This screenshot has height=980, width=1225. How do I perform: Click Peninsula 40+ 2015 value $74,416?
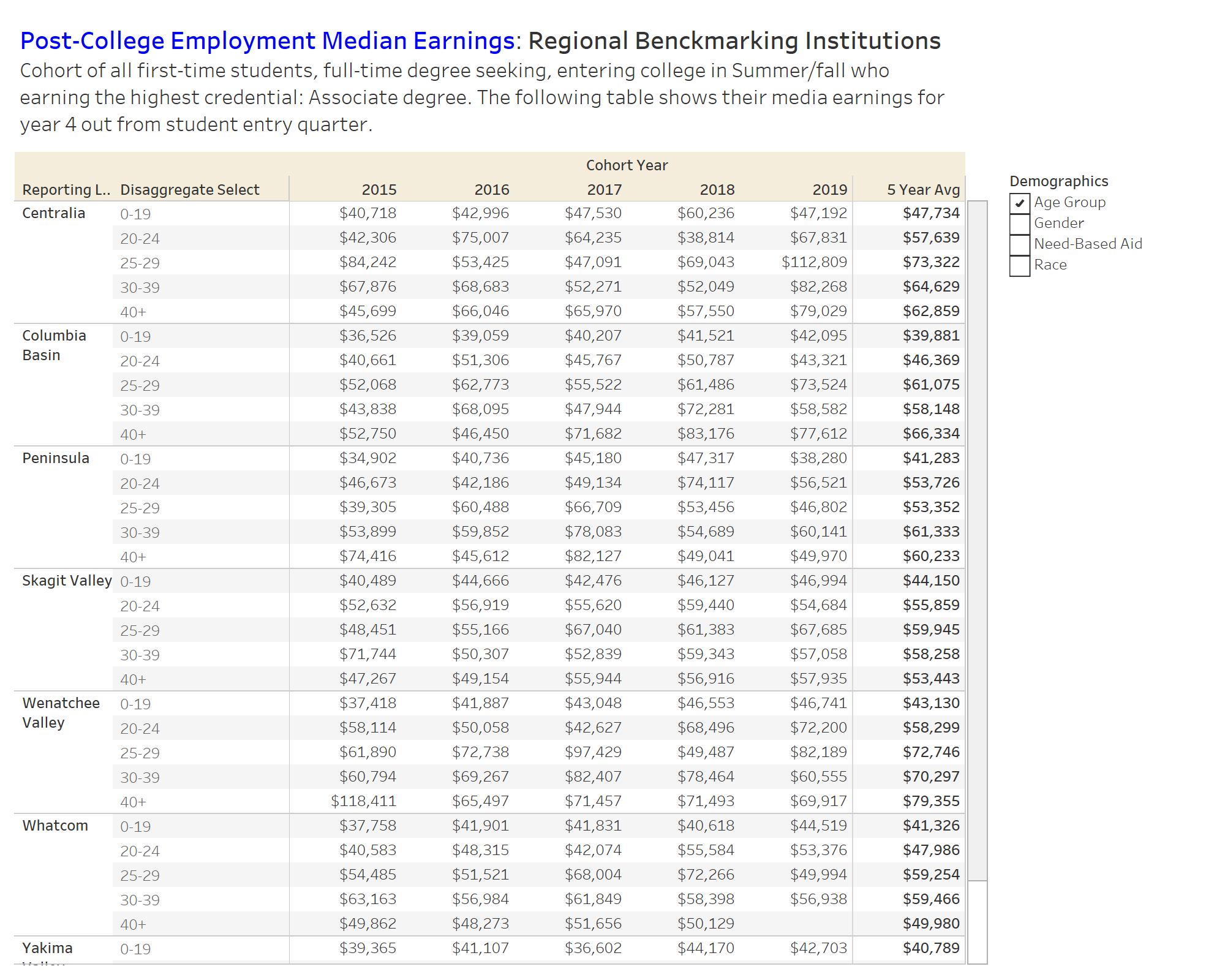point(367,556)
